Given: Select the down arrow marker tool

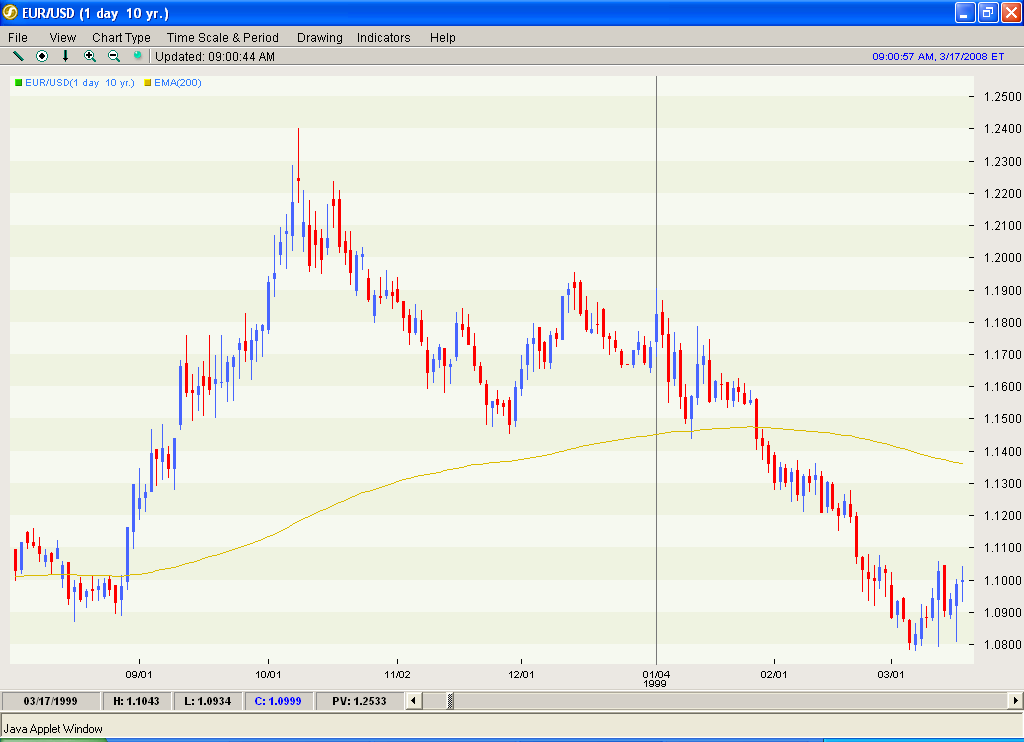Looking at the screenshot, I should pyautogui.click(x=65, y=56).
